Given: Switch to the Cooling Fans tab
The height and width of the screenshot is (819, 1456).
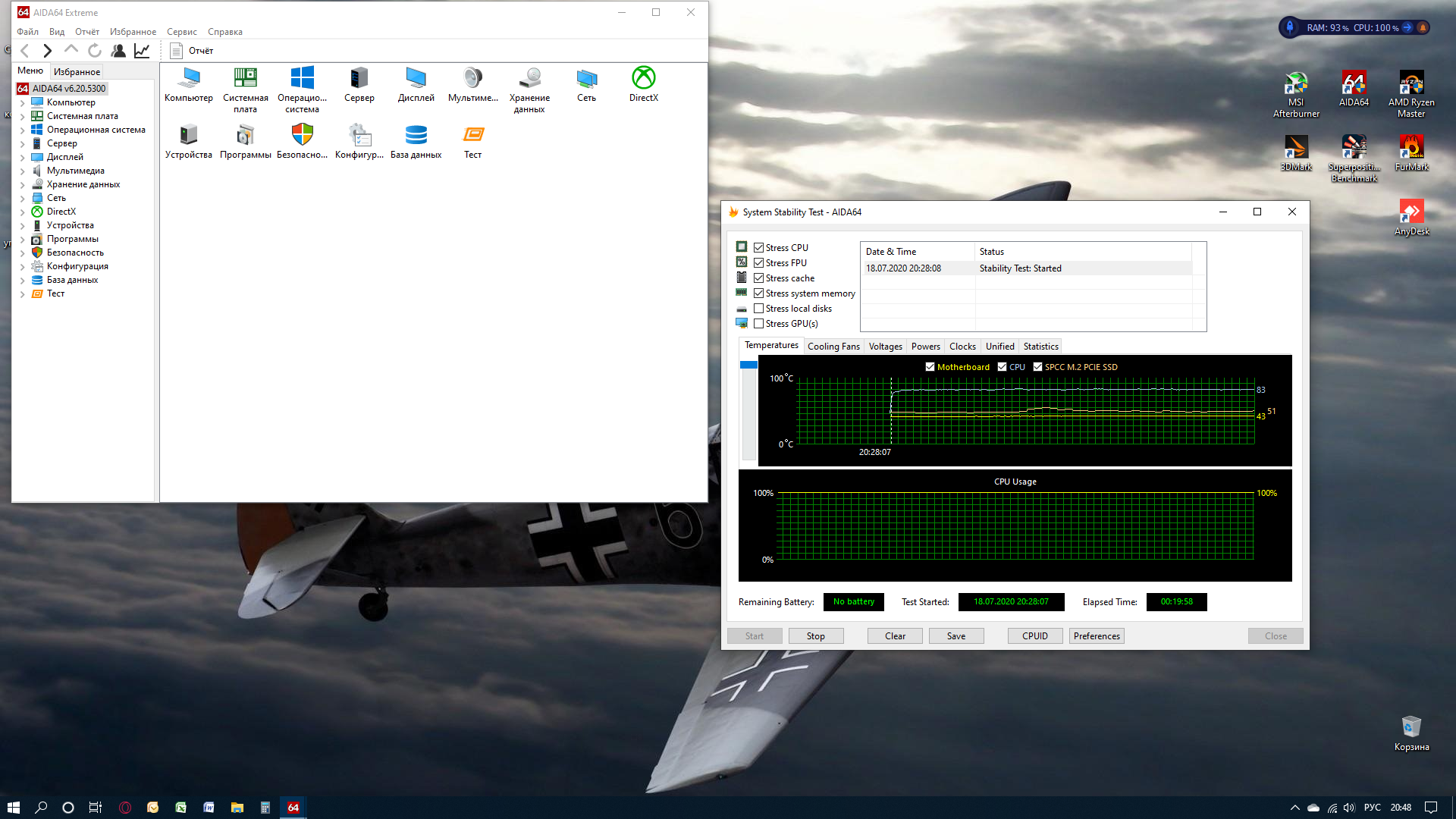Looking at the screenshot, I should pyautogui.click(x=833, y=347).
